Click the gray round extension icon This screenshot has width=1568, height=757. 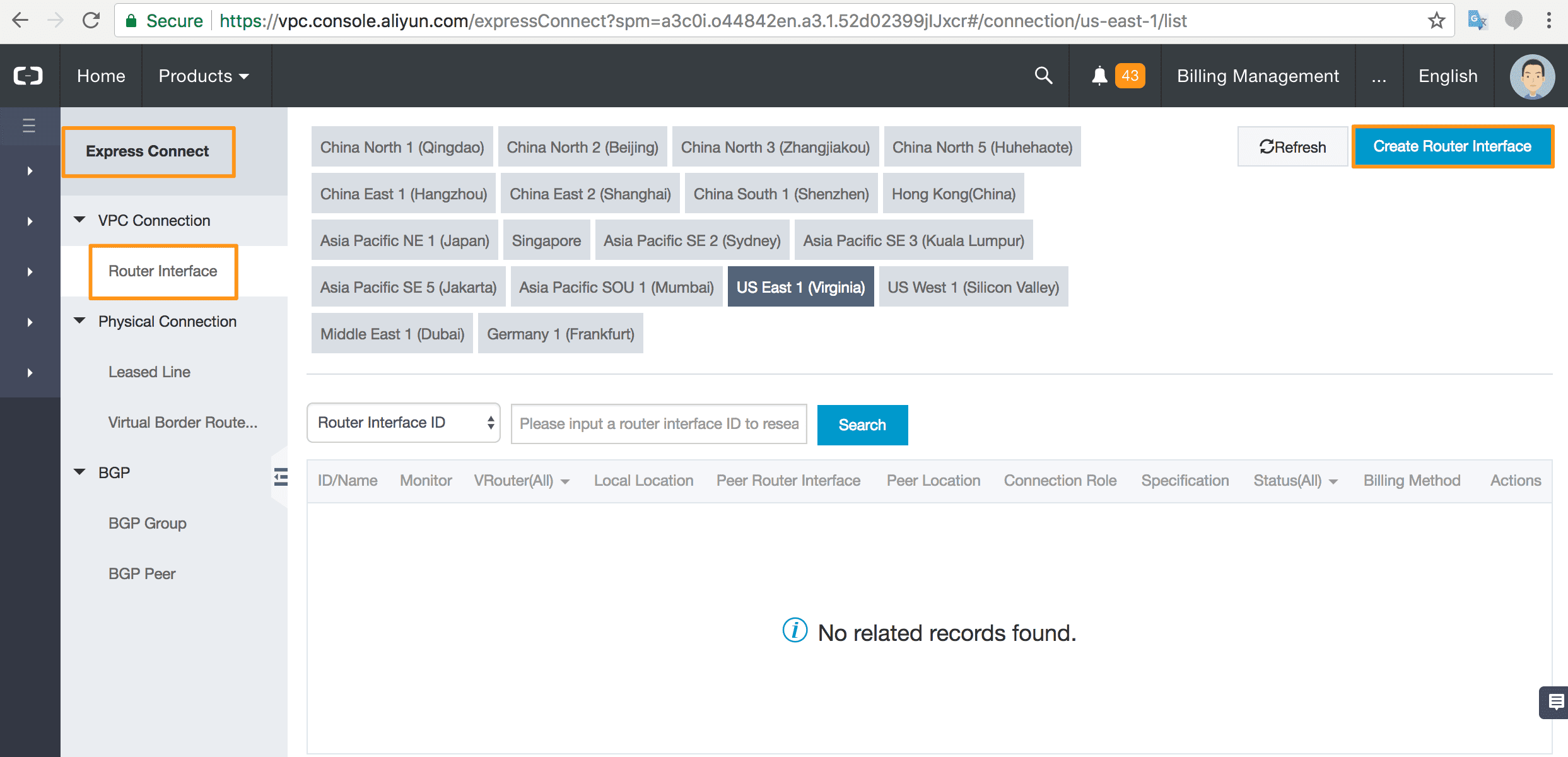pyautogui.click(x=1514, y=20)
